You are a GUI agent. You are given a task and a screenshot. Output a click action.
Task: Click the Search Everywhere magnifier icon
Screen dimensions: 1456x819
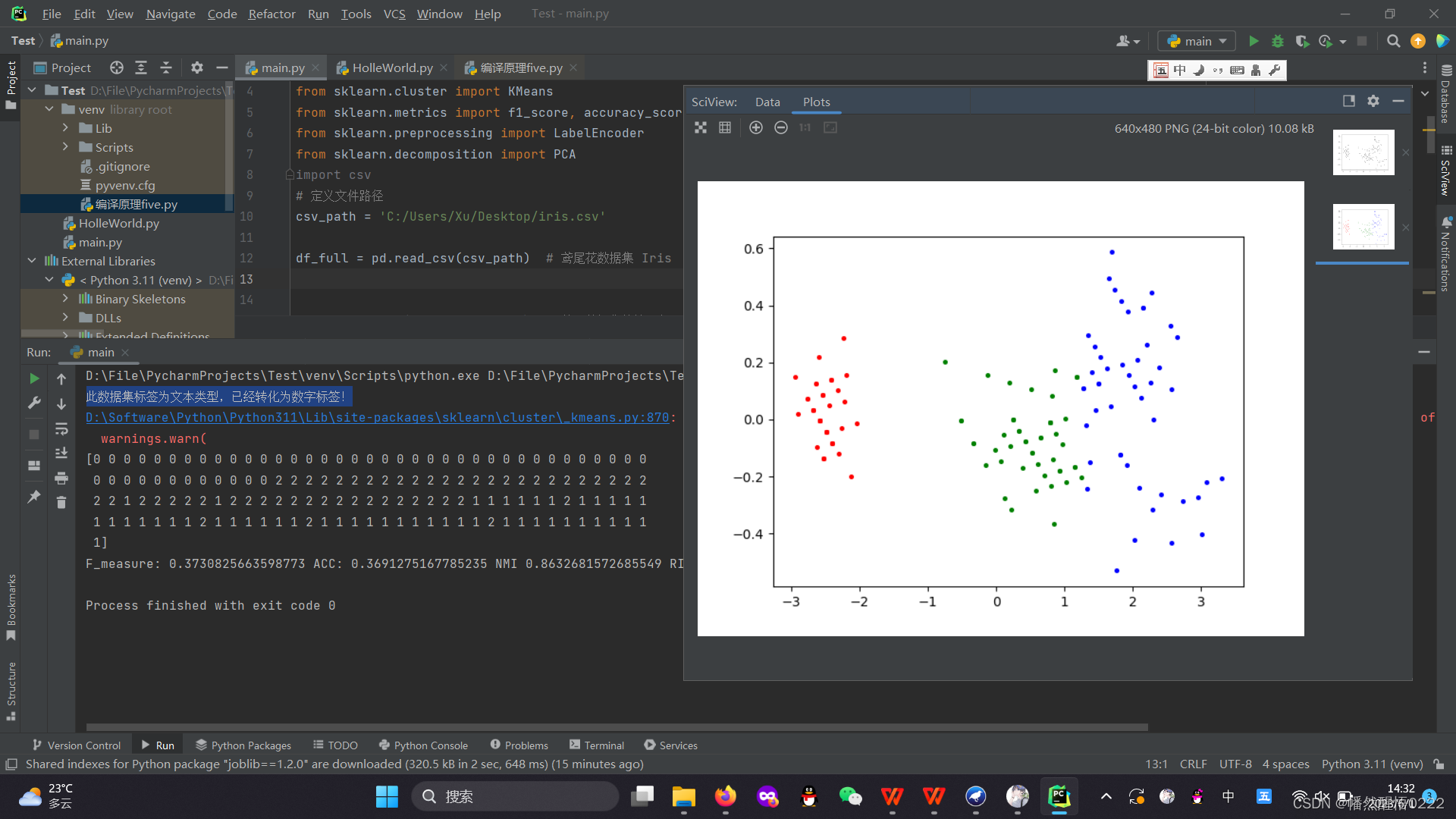tap(1393, 41)
